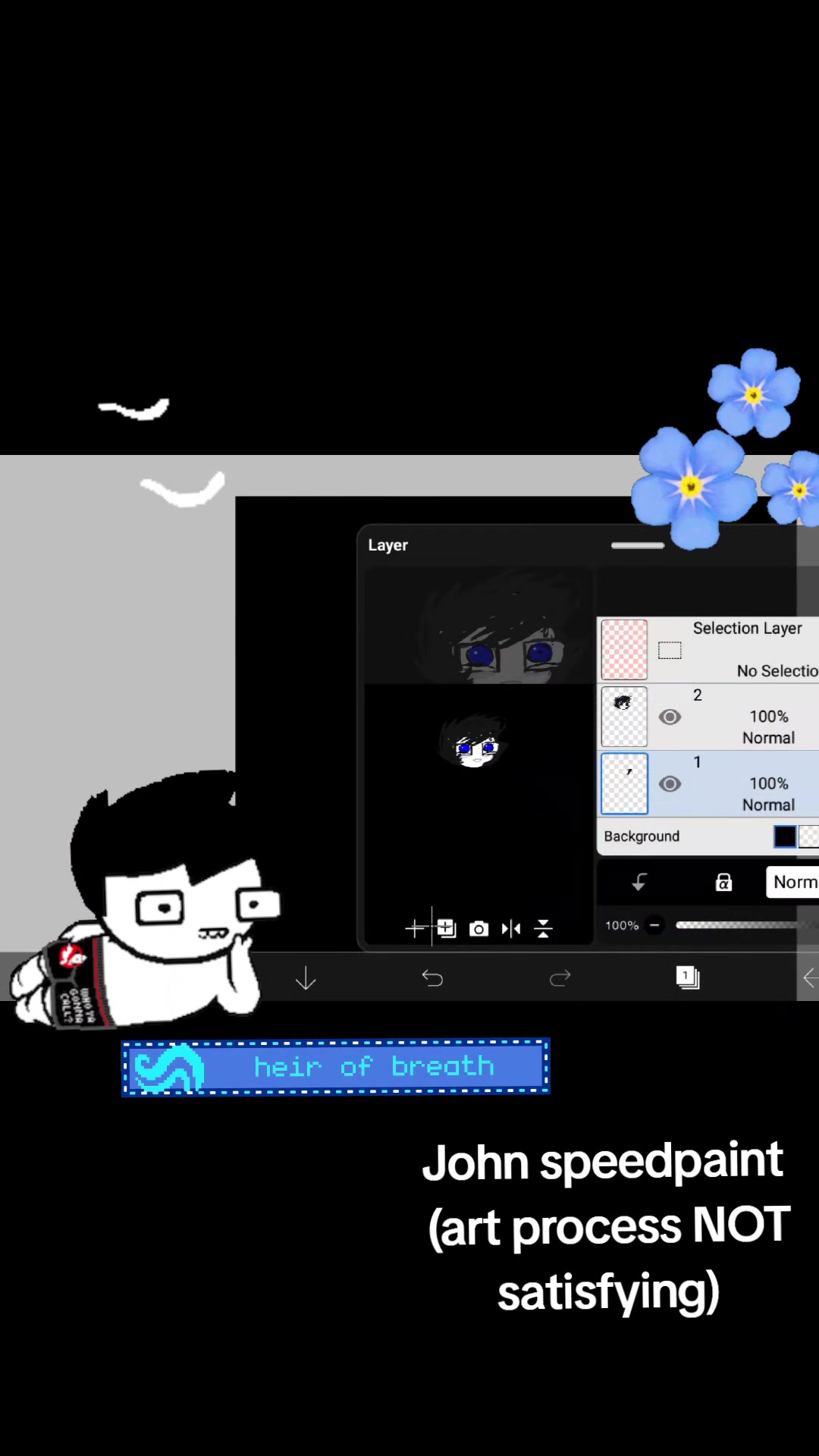Tap the 100% label beside opacity slider
Image resolution: width=819 pixels, height=1456 pixels.
622,925
